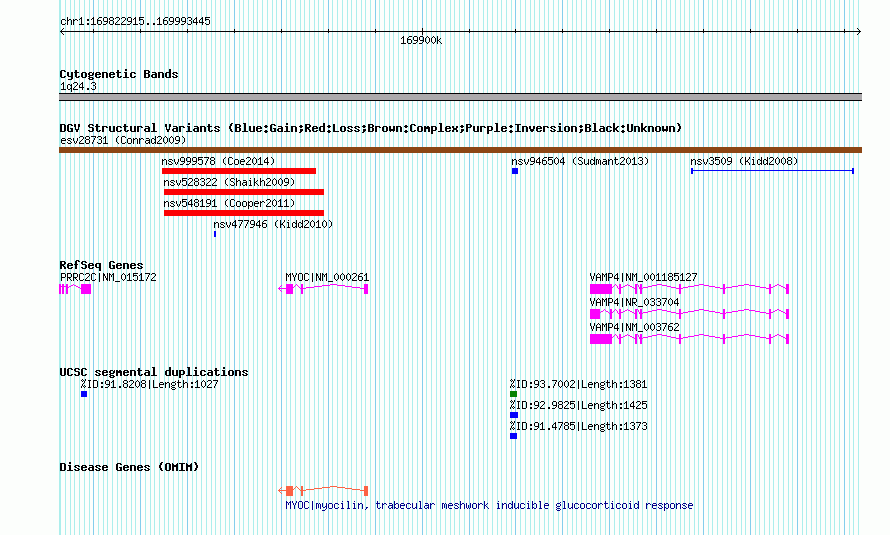Open the nsv528322 (Shaikh2009) label
890x535 pixels.
[x=229, y=182]
